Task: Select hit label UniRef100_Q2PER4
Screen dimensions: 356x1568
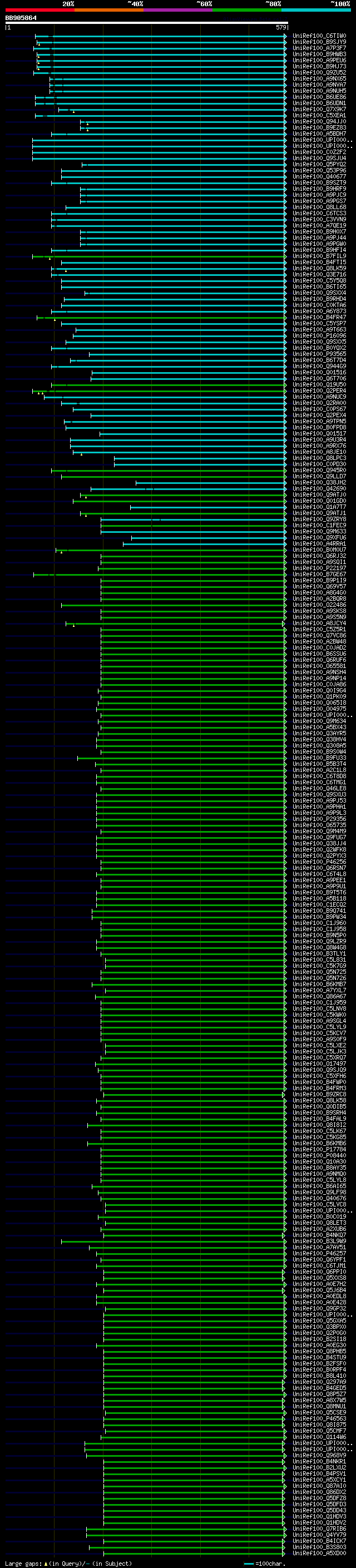Action: (319, 391)
